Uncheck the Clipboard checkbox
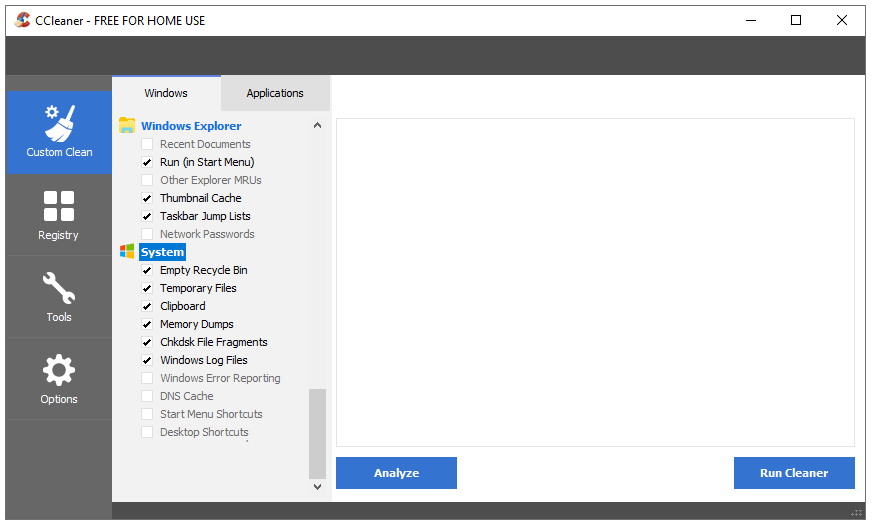 147,306
